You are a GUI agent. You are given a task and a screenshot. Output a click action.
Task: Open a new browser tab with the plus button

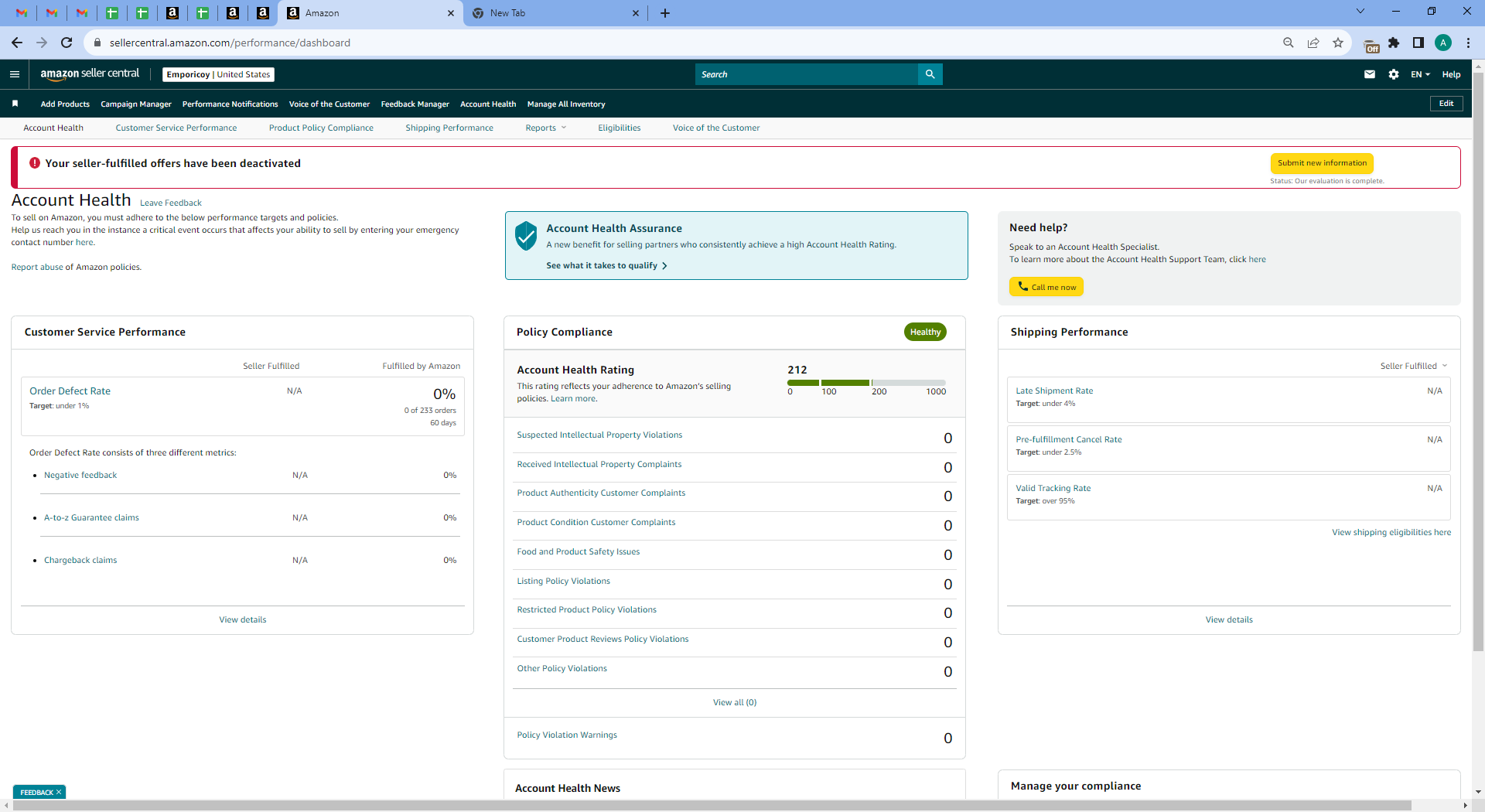coord(665,13)
